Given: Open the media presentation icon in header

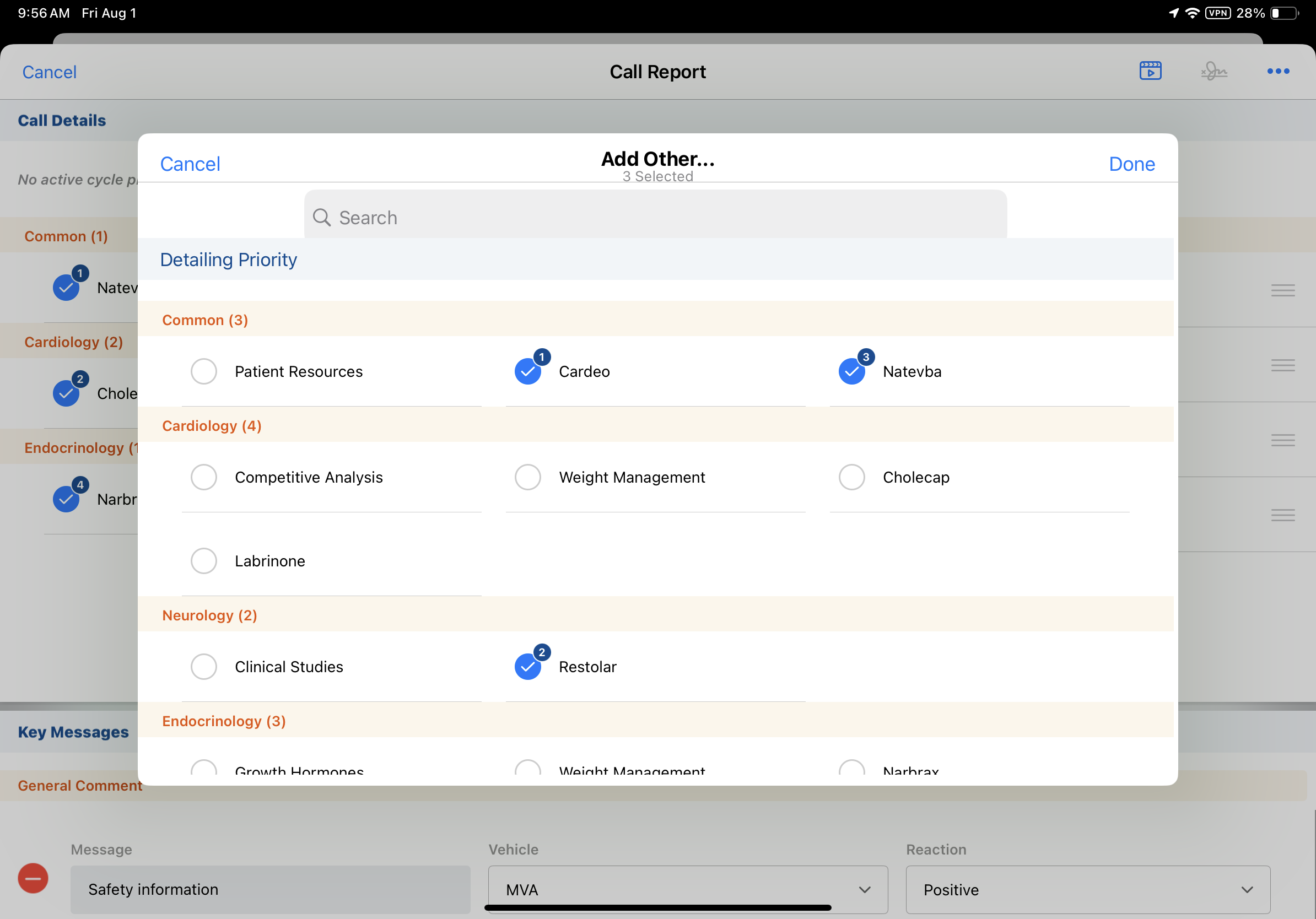Looking at the screenshot, I should (1150, 71).
